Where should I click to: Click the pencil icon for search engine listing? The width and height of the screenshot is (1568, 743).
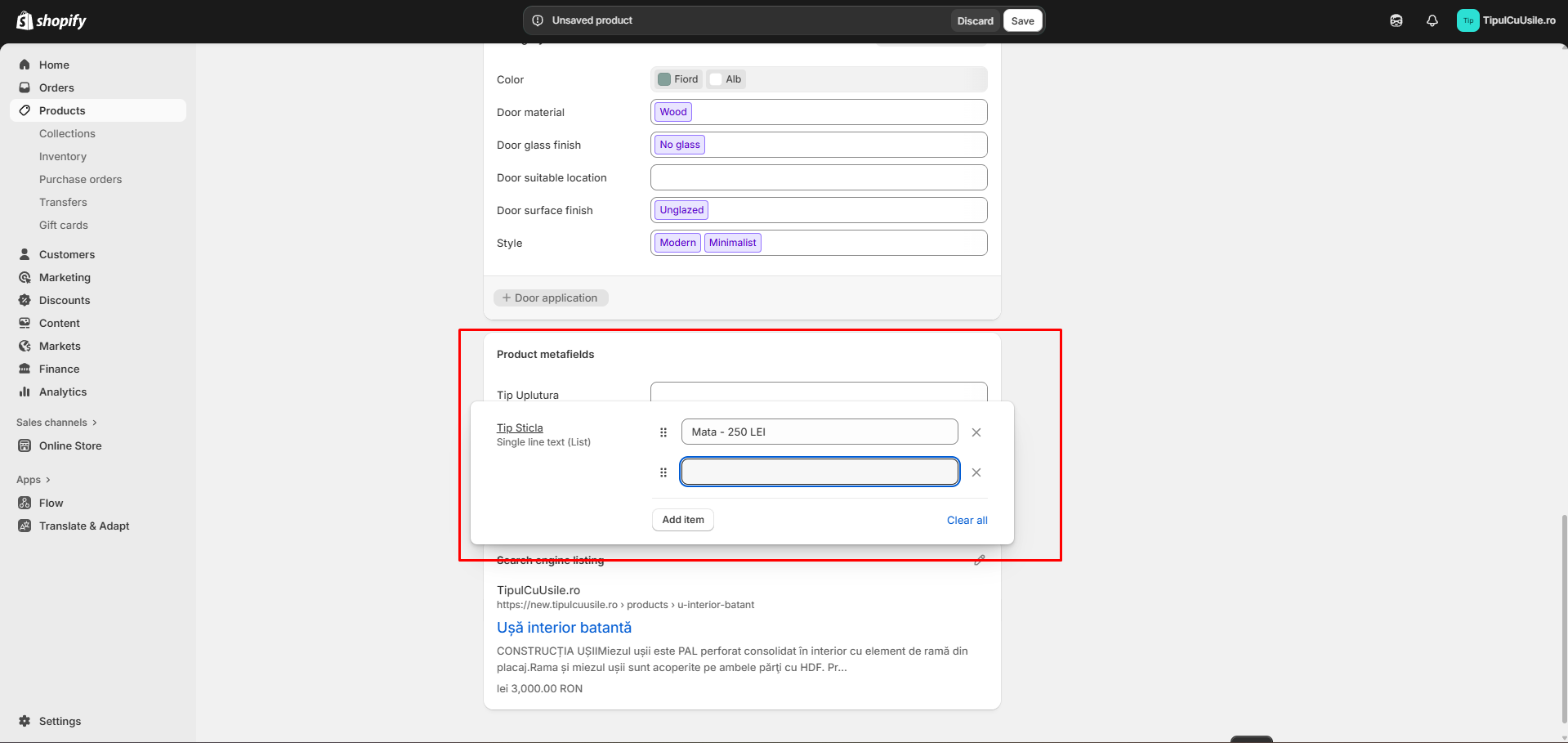[979, 560]
